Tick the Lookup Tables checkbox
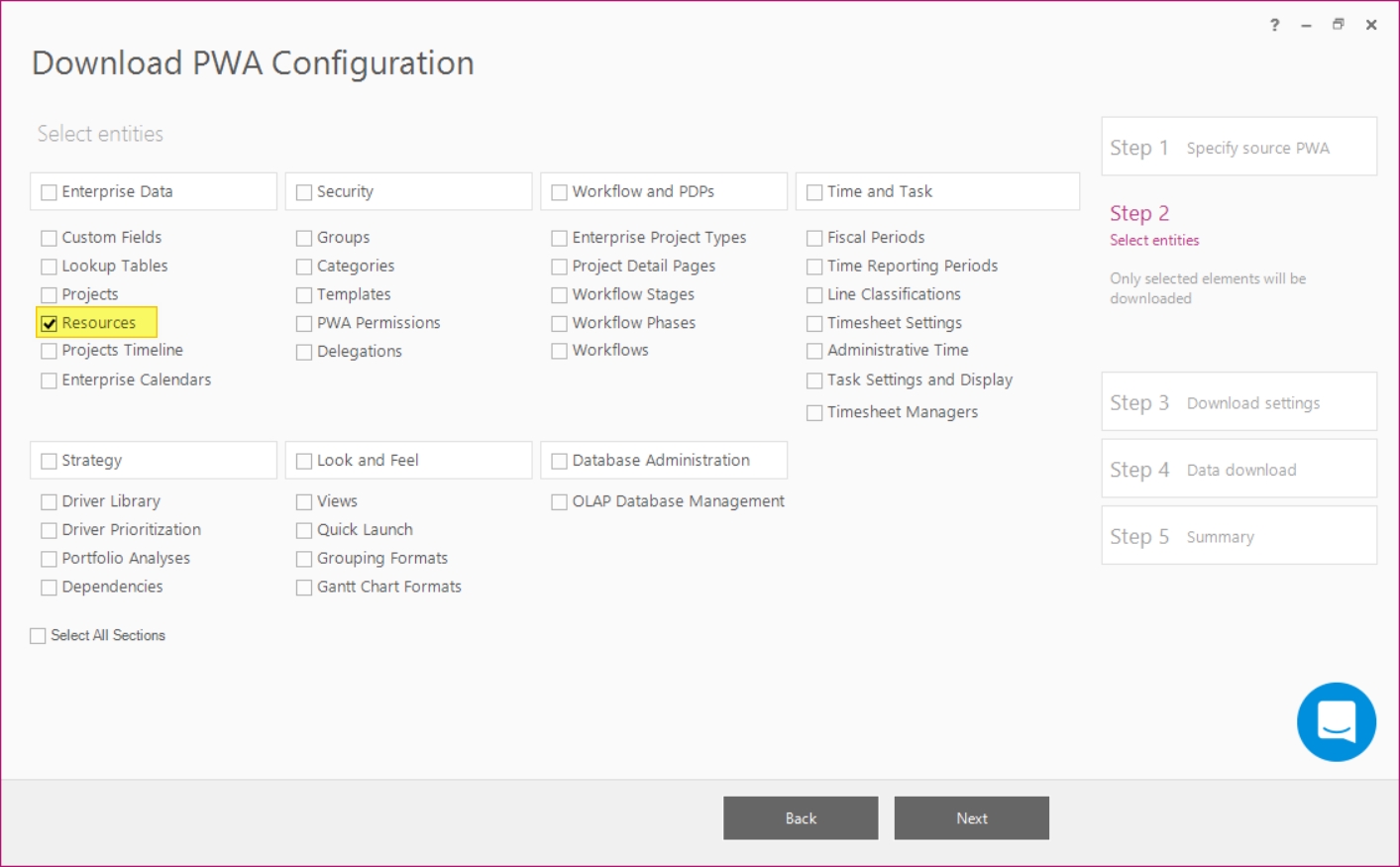The width and height of the screenshot is (1400, 867). (49, 267)
